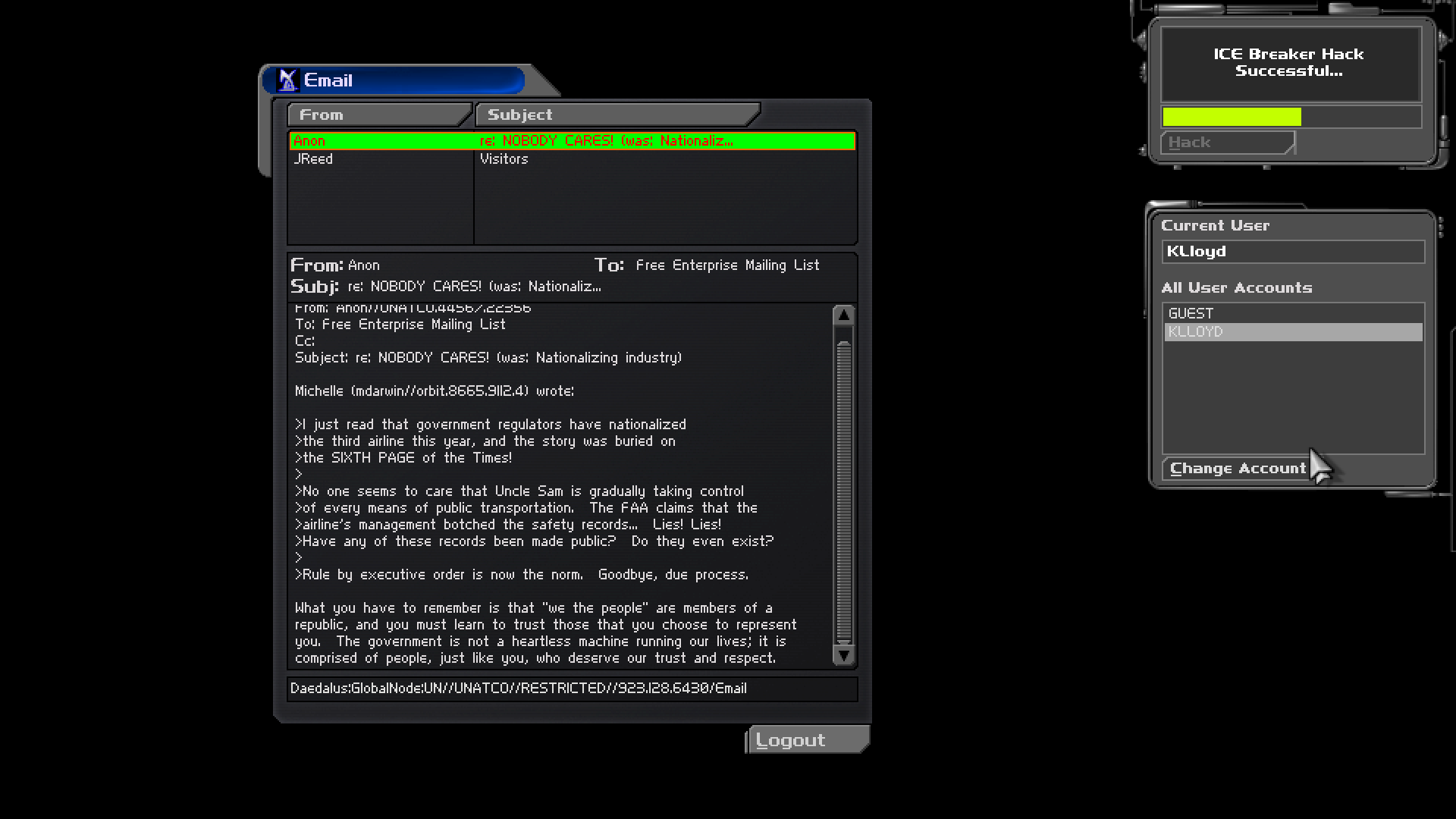
Task: Click the grayed Hack button
Action: (1228, 143)
